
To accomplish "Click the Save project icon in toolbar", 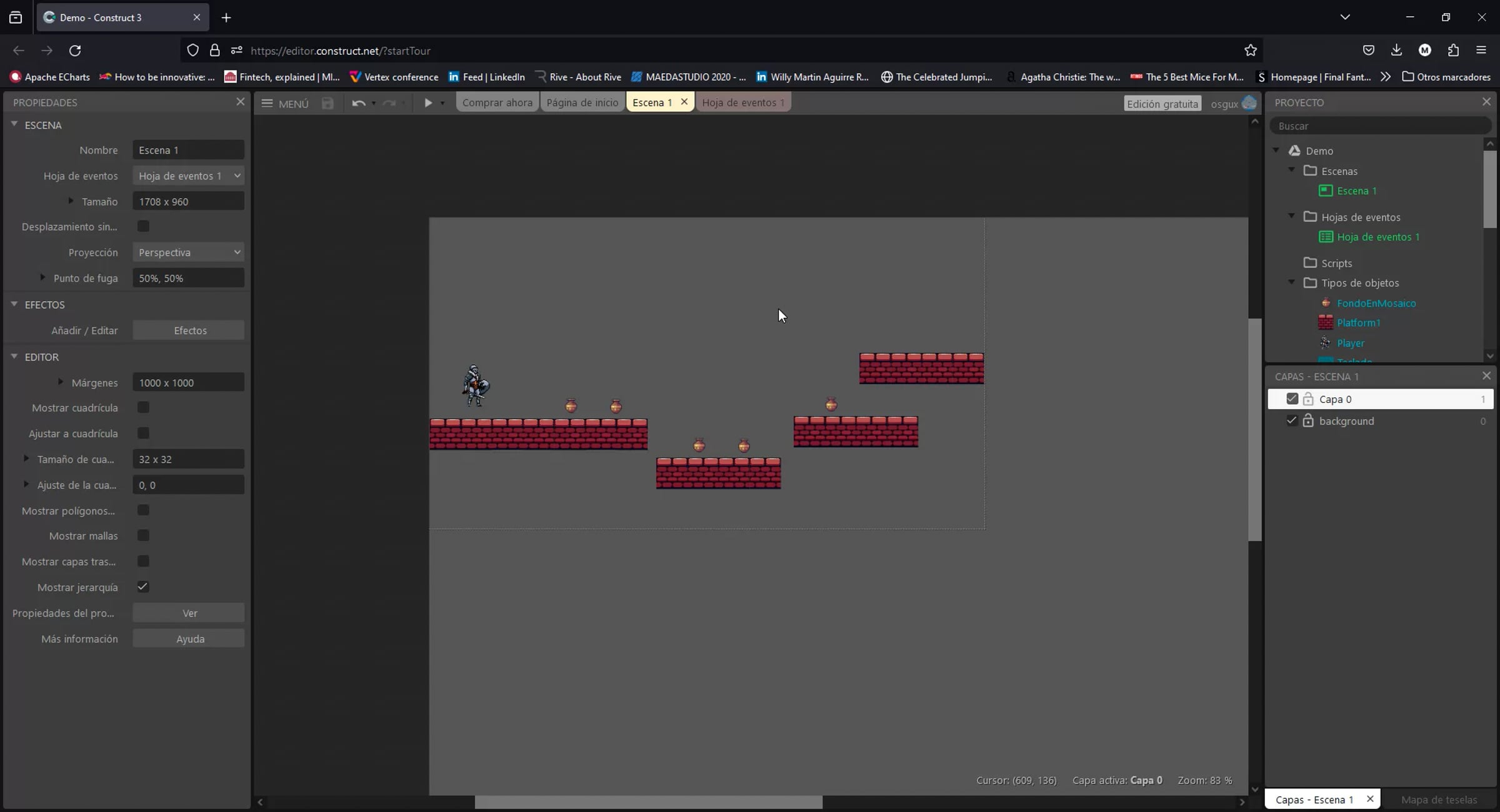I will click(x=327, y=103).
